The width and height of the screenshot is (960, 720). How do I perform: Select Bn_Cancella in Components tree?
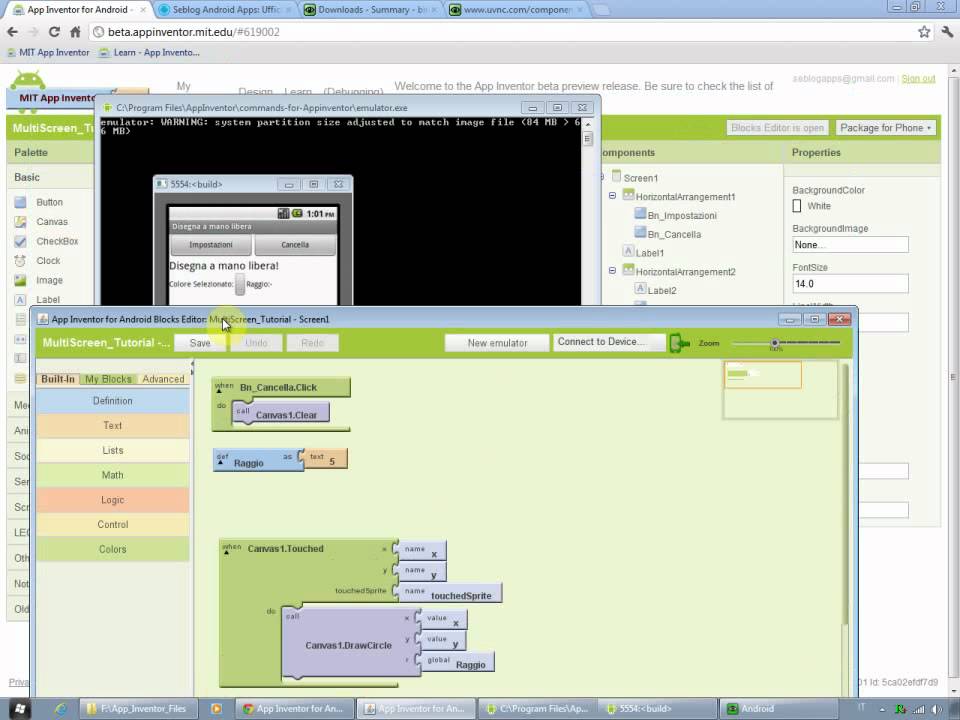667,234
